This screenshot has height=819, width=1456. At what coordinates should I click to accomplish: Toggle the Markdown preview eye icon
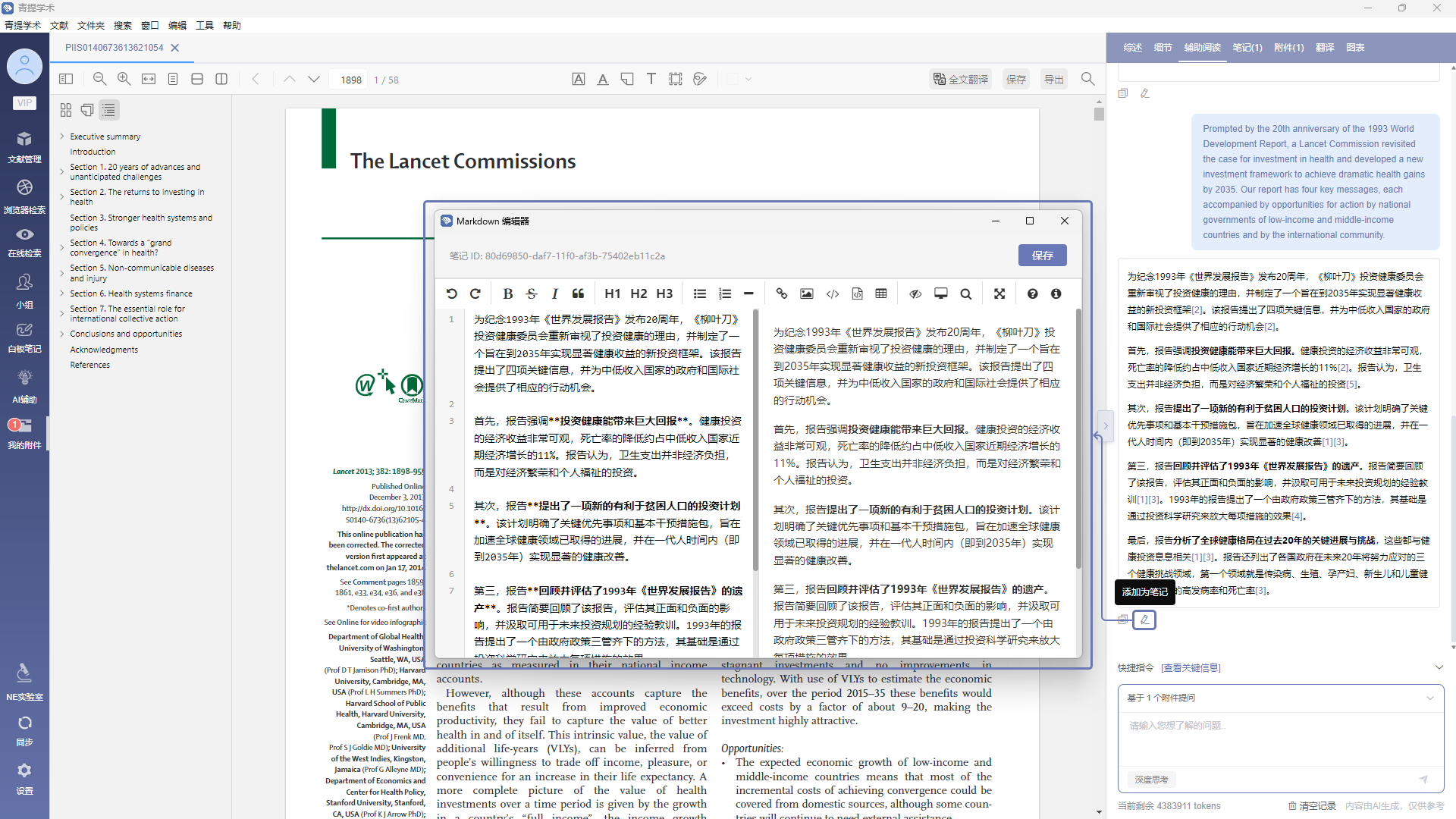[915, 294]
